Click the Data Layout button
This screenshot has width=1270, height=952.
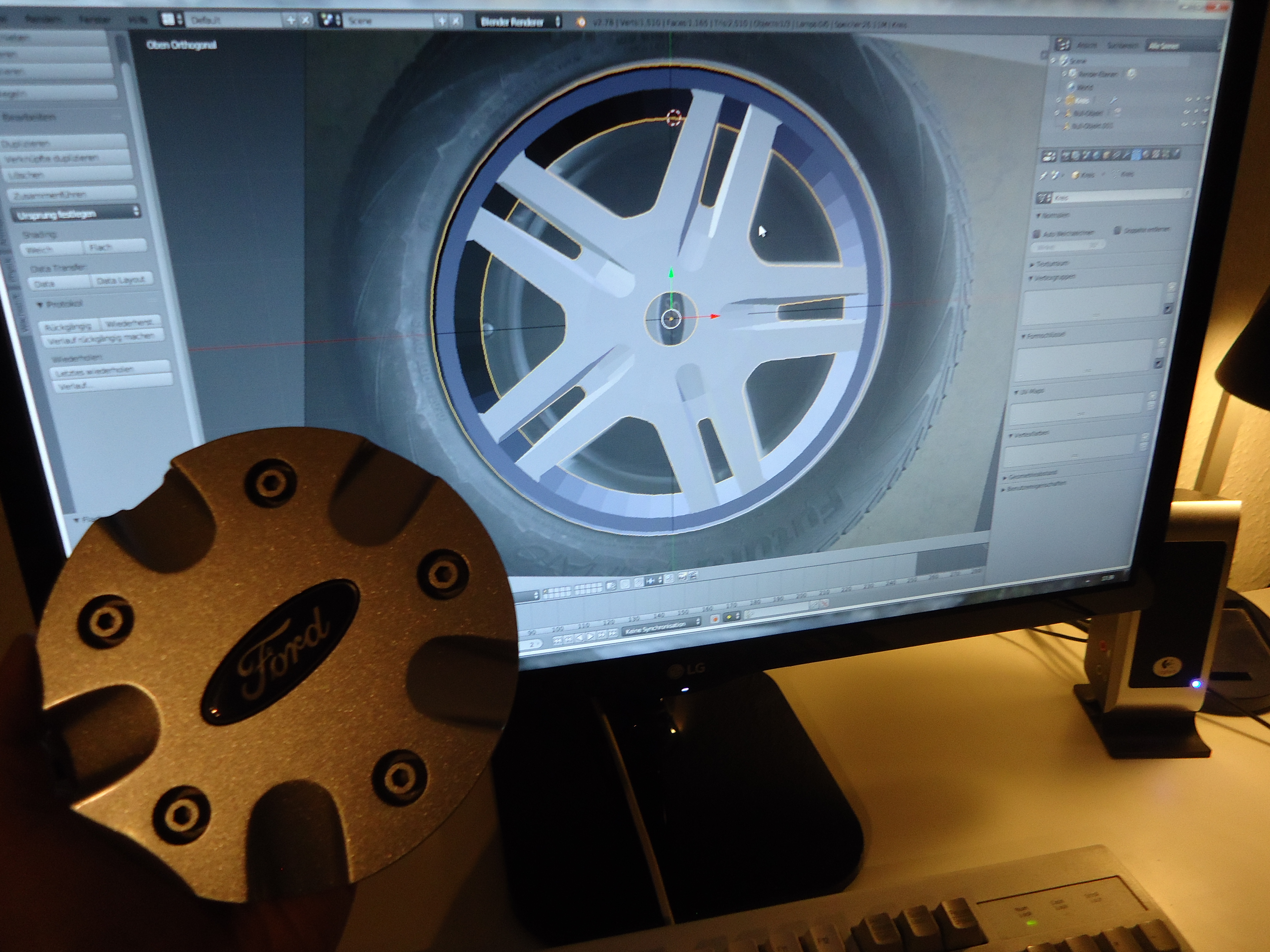pos(122,280)
